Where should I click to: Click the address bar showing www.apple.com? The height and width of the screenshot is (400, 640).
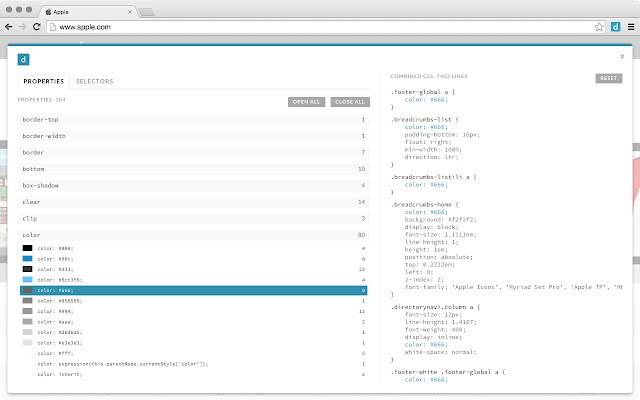click(300, 27)
